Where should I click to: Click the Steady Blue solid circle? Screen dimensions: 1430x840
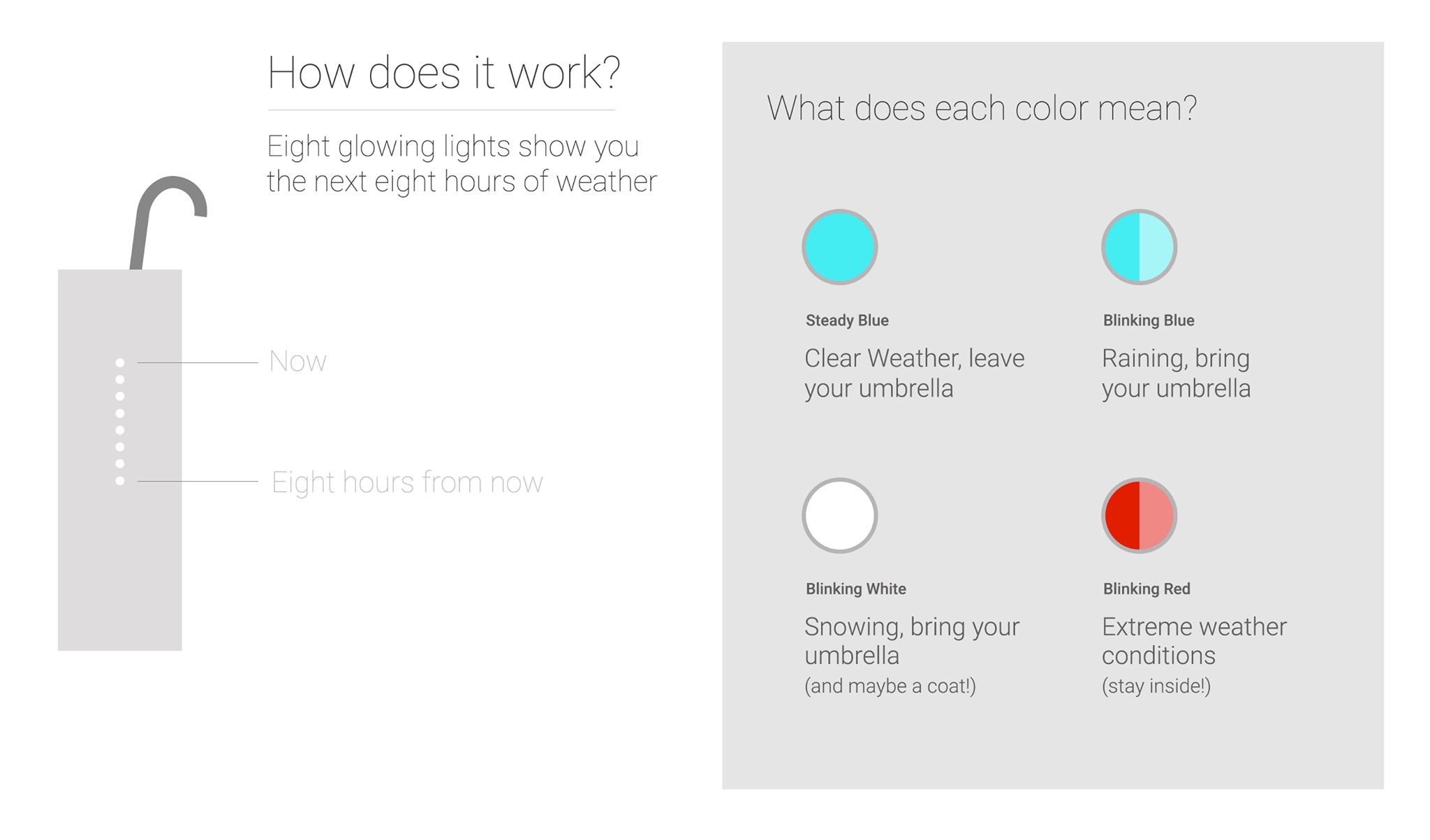[839, 246]
